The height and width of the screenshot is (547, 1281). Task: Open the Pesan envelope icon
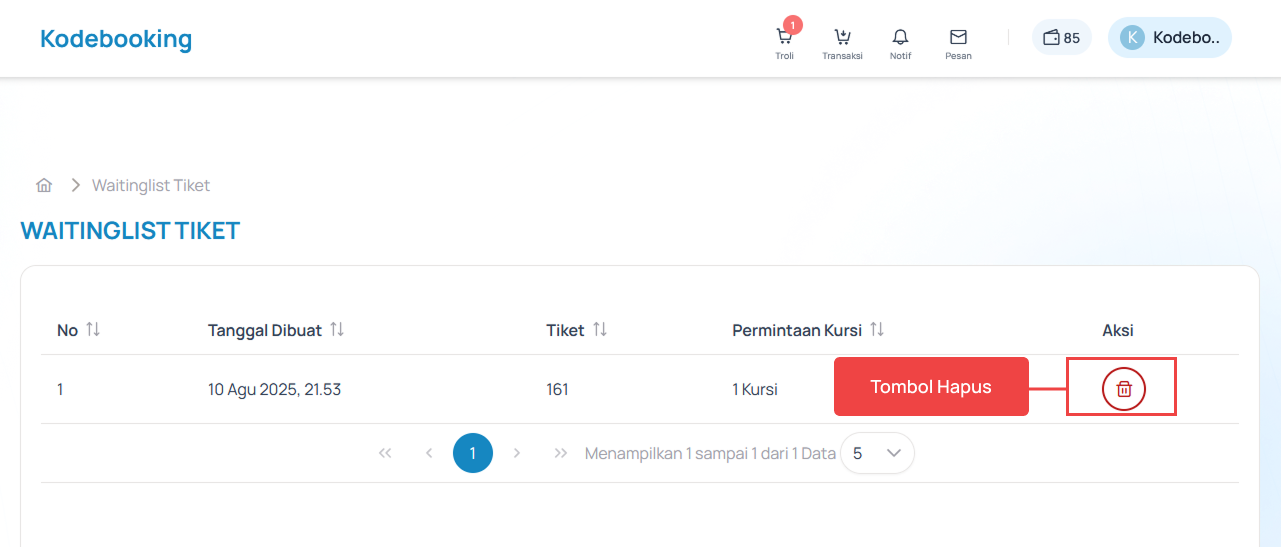coord(958,38)
